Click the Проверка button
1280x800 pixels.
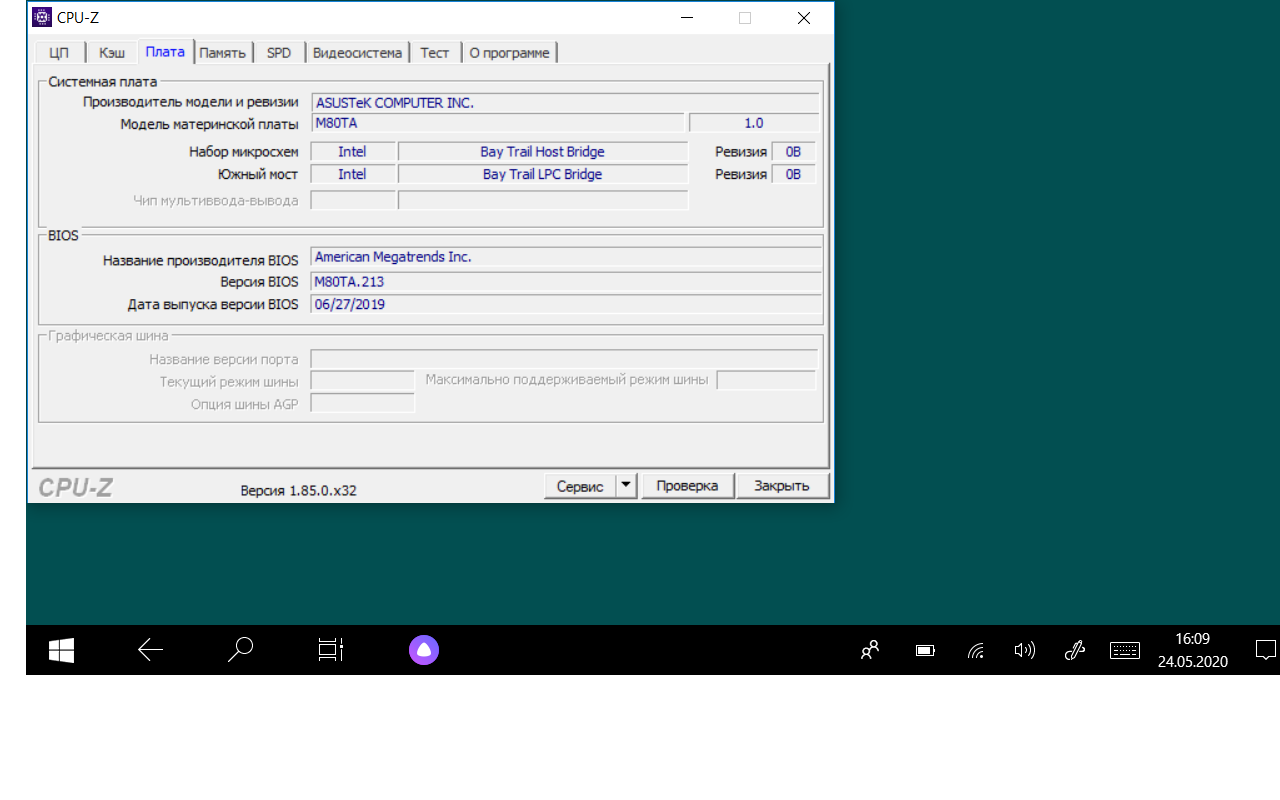(687, 486)
